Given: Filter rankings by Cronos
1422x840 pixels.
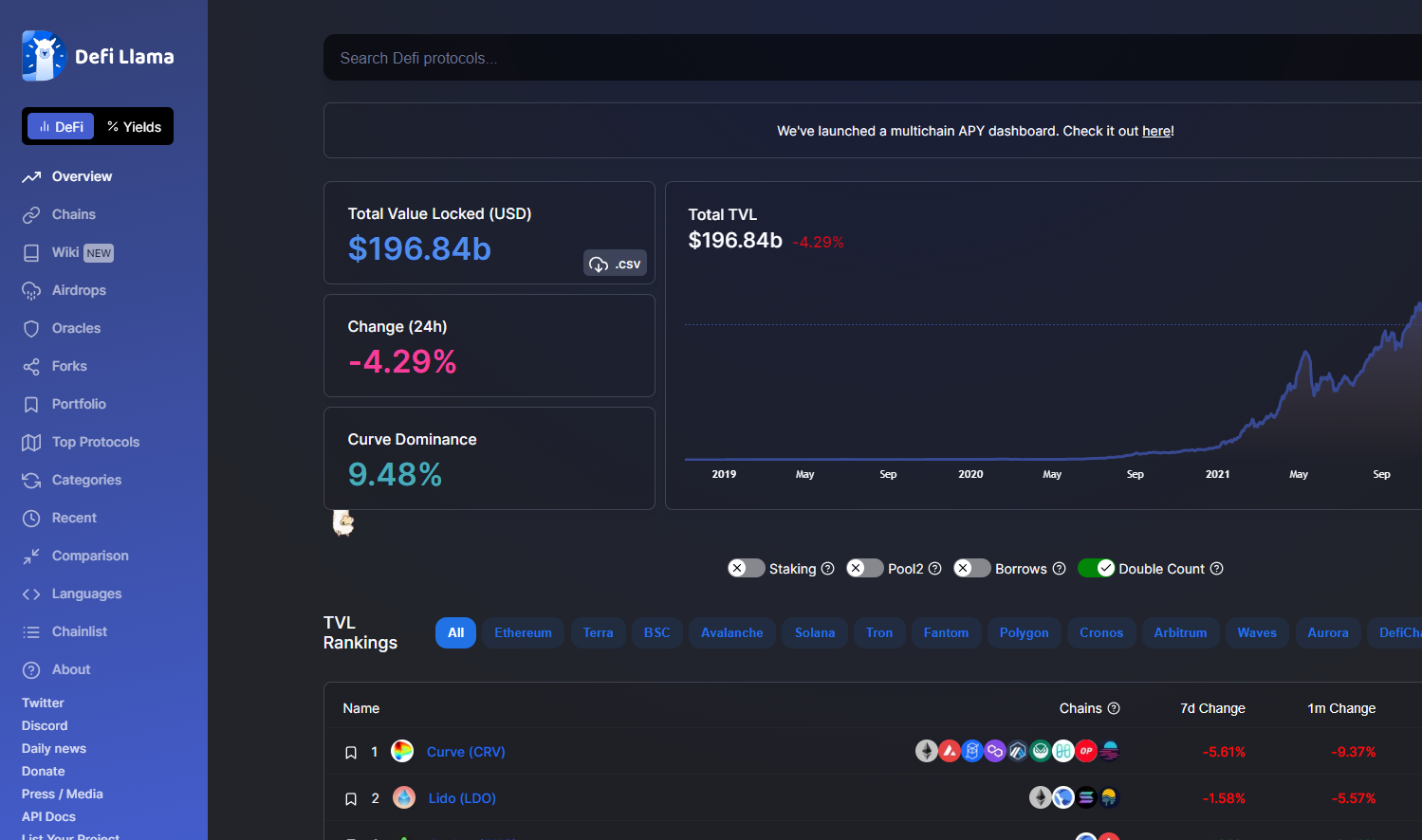Looking at the screenshot, I should (x=1101, y=632).
